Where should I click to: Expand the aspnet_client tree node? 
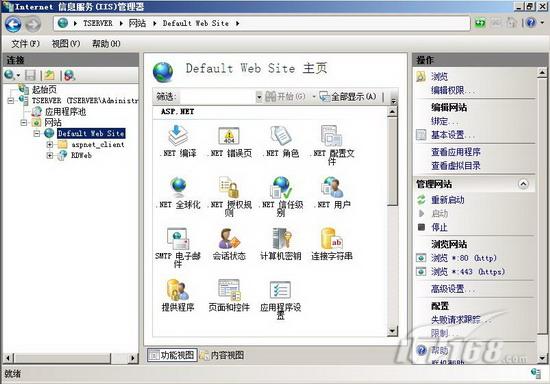tap(50, 144)
